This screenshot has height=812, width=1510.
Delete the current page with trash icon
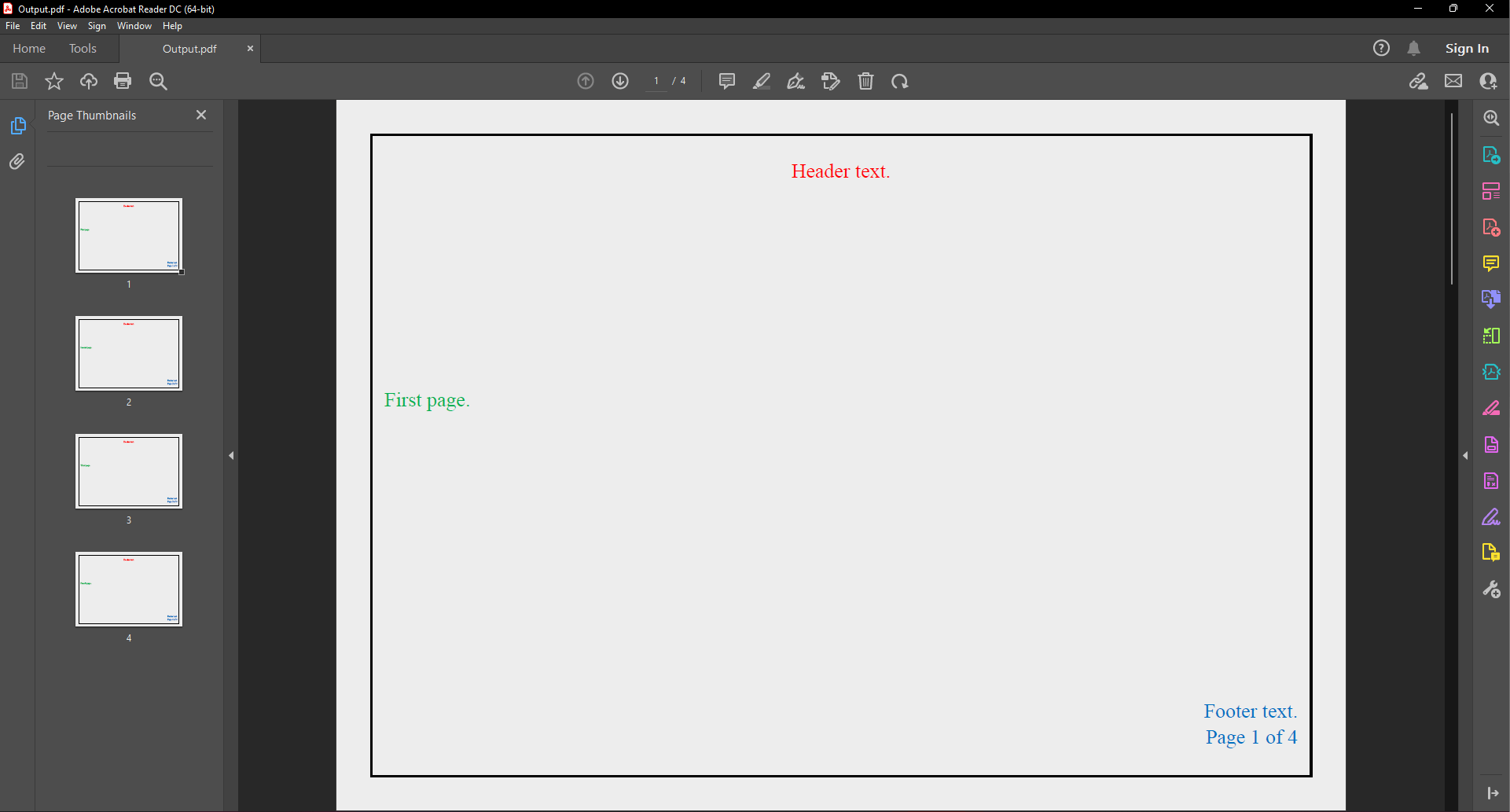click(x=865, y=81)
